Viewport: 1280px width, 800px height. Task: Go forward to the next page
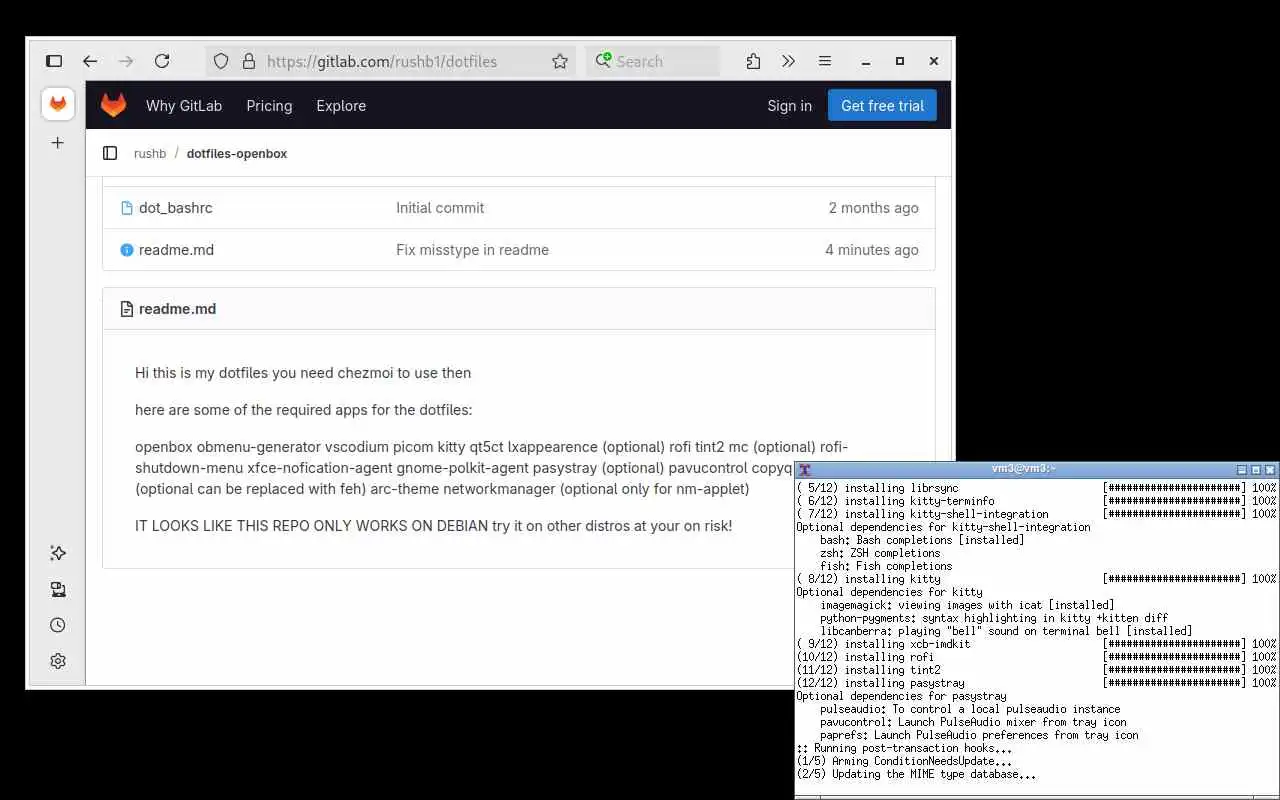point(126,61)
